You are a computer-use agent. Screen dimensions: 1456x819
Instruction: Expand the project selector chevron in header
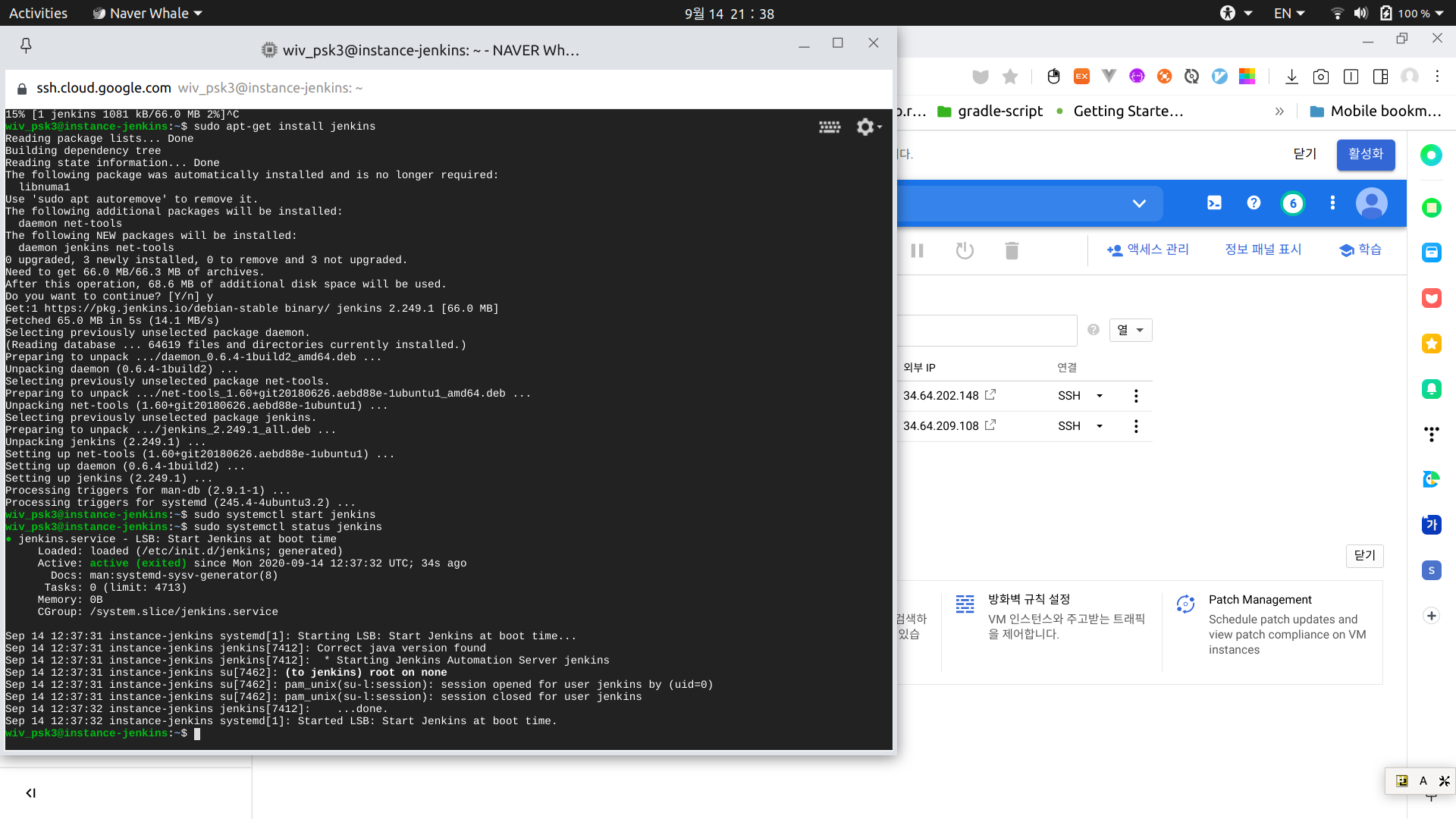[x=1139, y=203]
